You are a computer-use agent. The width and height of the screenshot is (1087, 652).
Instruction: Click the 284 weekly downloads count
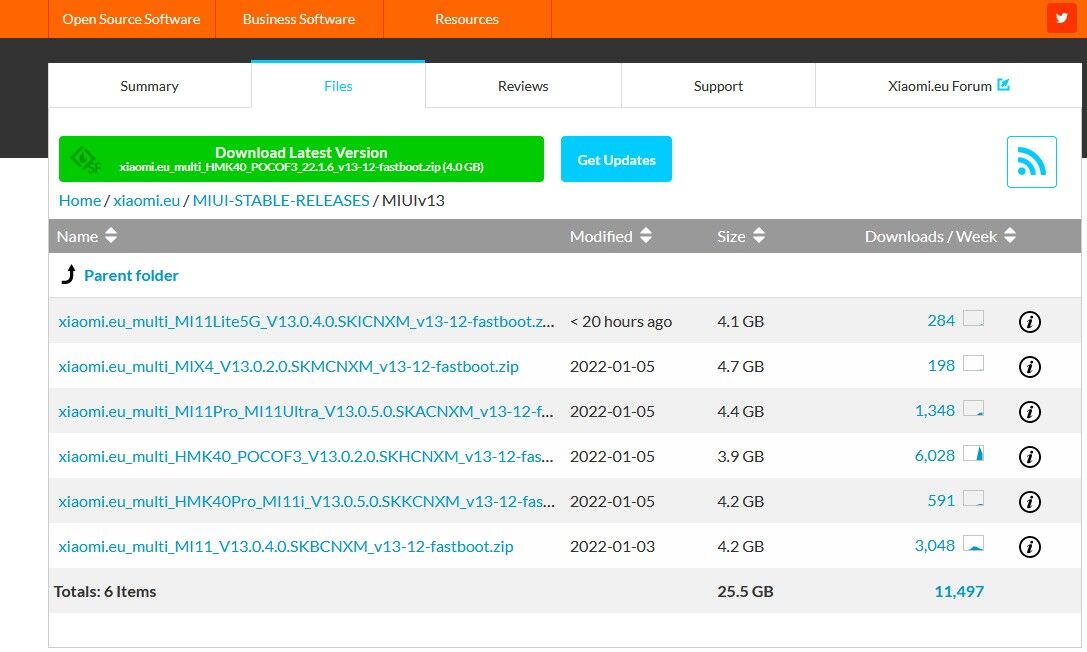click(x=941, y=320)
